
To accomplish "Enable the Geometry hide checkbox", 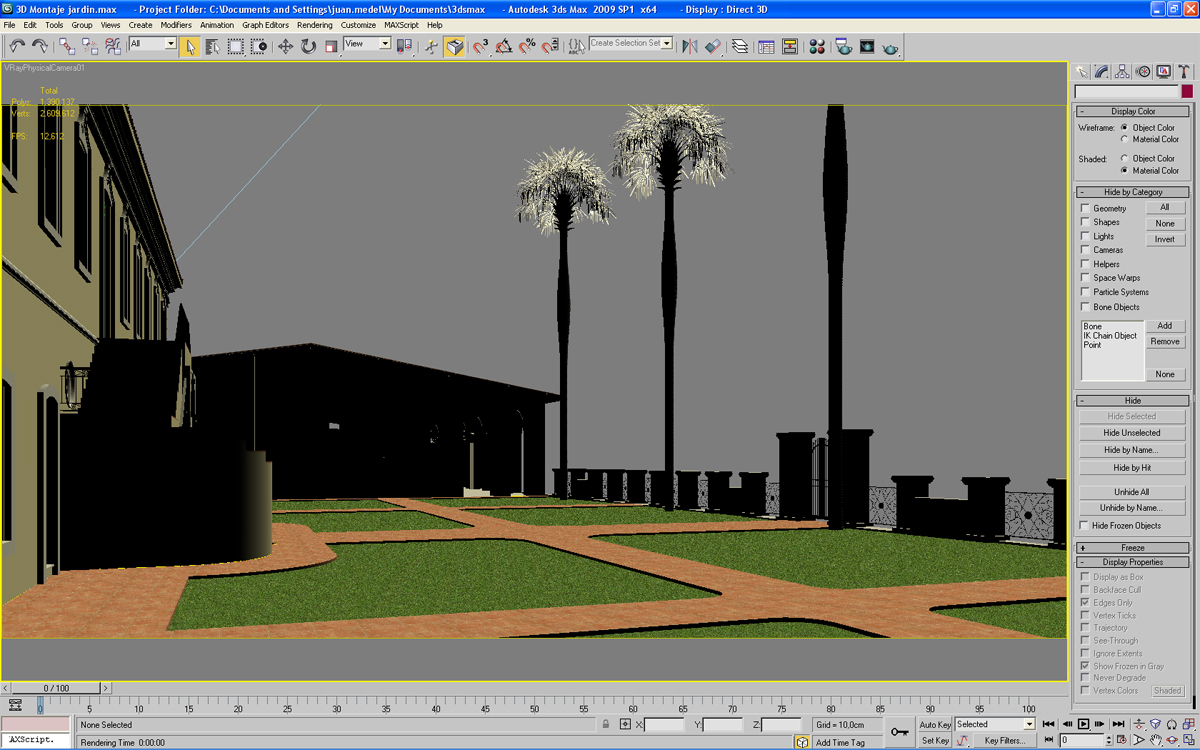I will coord(1085,208).
